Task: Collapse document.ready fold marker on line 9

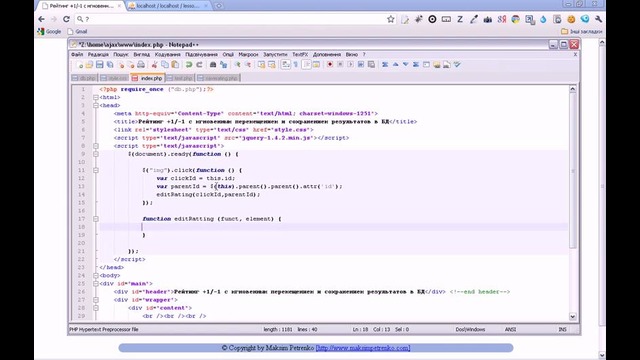Action: (x=96, y=154)
